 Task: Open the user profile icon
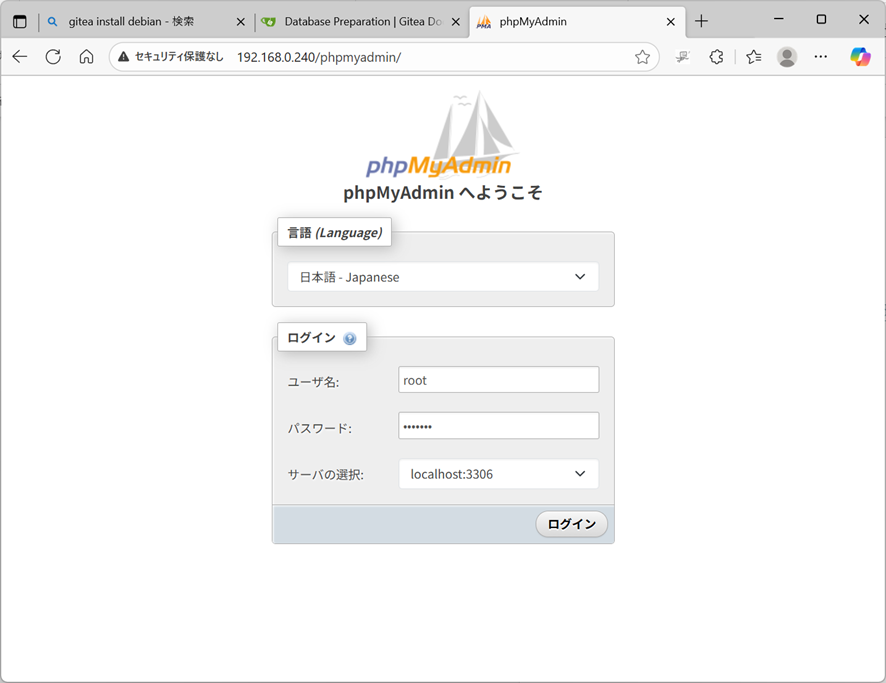(787, 56)
